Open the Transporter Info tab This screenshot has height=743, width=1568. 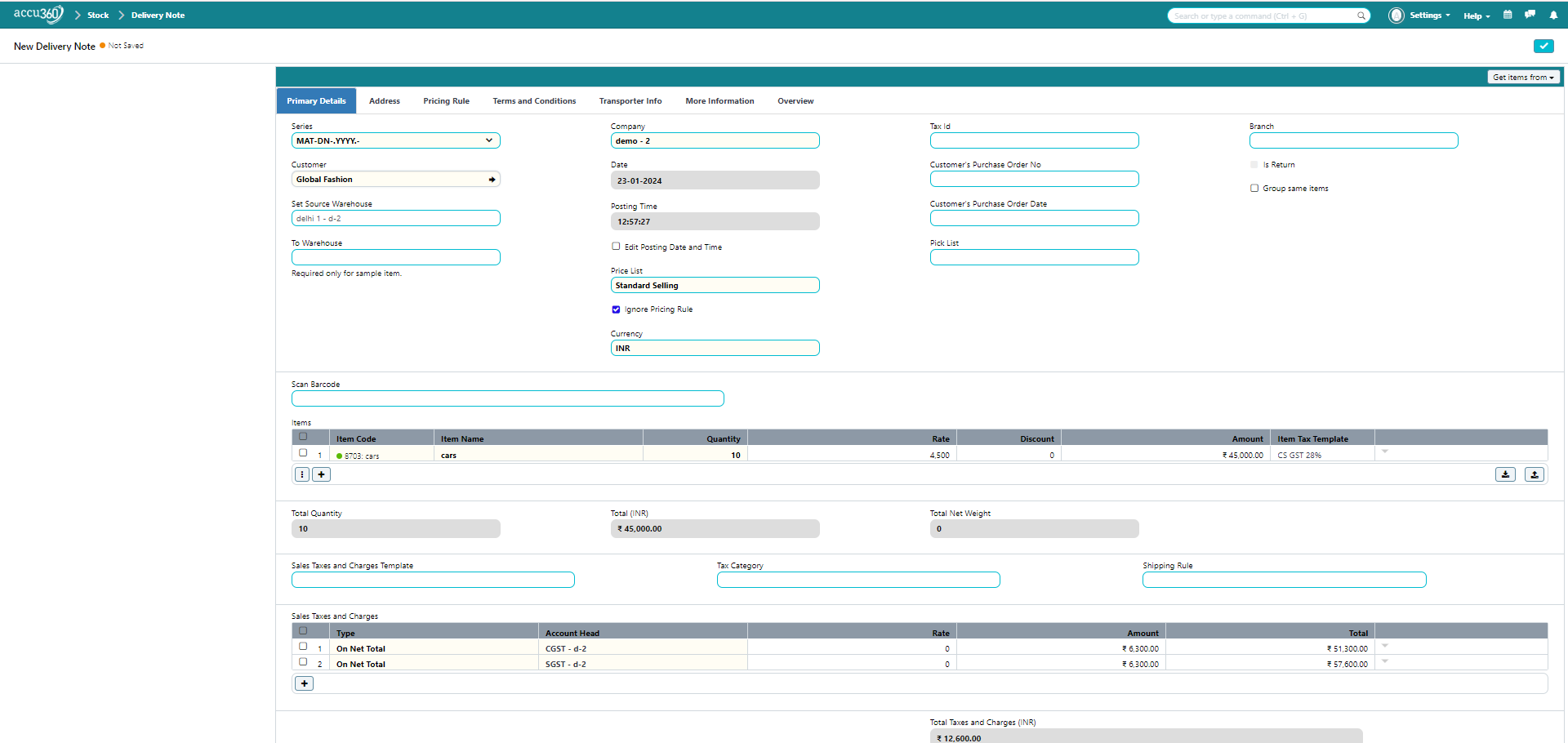pos(630,101)
